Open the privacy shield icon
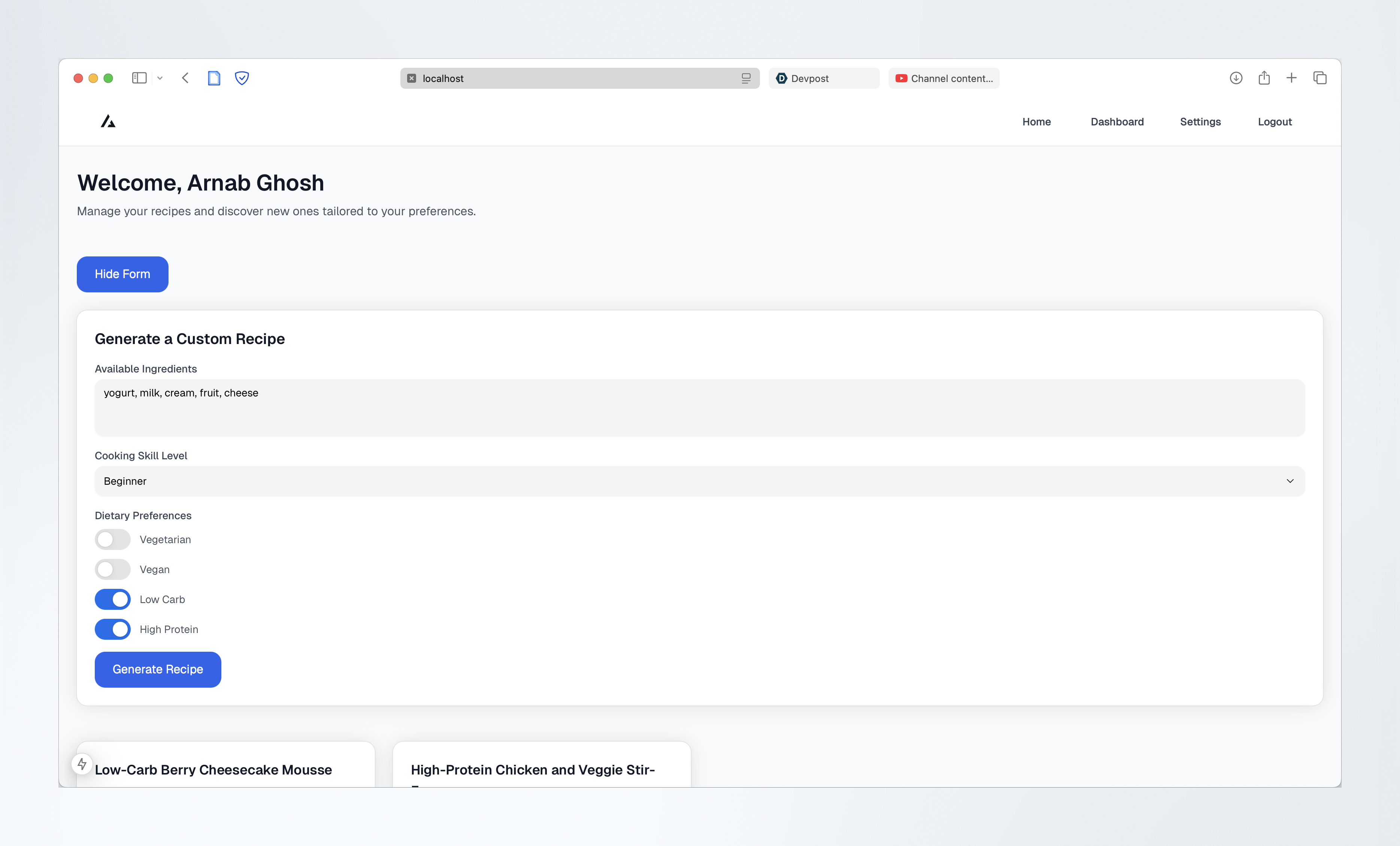The image size is (1400, 846). point(242,78)
